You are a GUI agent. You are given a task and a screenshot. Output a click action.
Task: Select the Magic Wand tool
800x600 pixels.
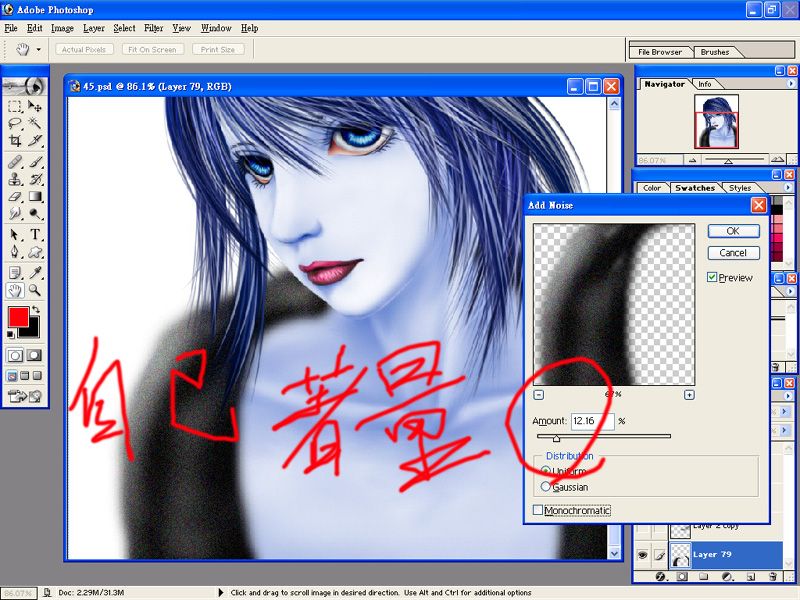(x=35, y=123)
